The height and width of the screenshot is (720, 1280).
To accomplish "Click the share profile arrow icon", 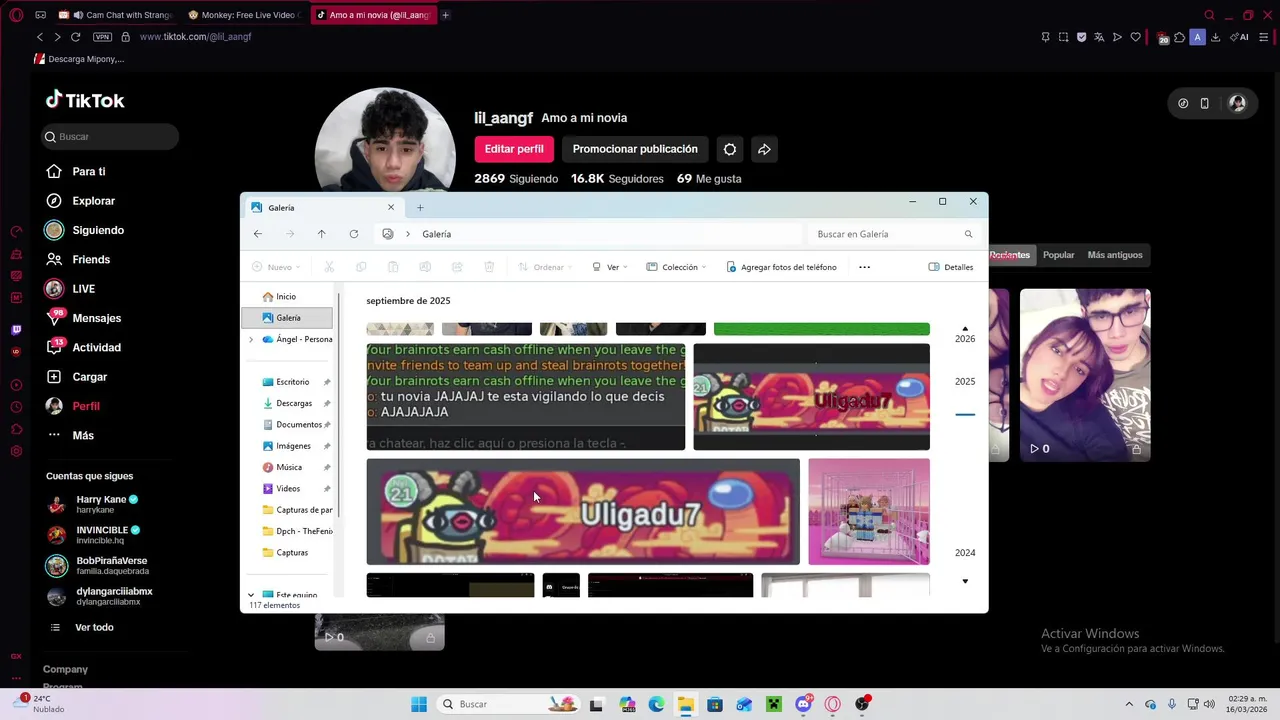I will 764,149.
